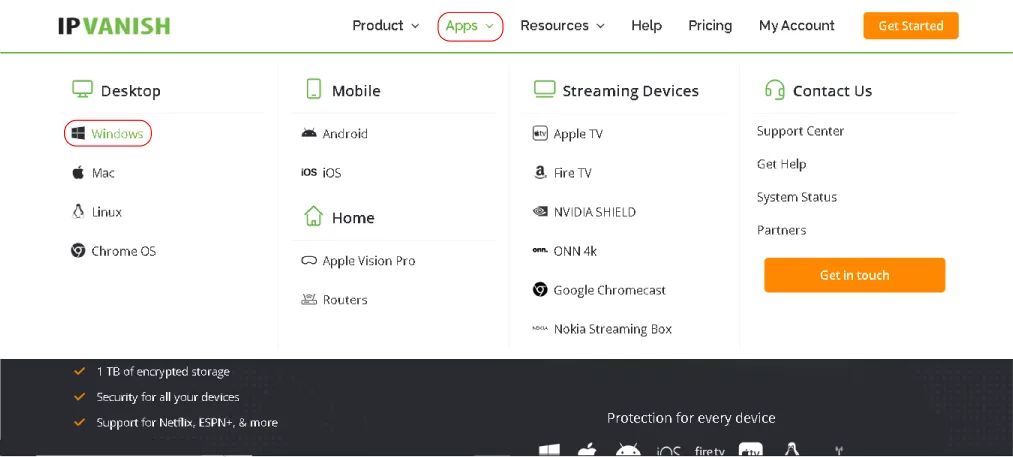Click the Get in touch button

pyautogui.click(x=854, y=275)
